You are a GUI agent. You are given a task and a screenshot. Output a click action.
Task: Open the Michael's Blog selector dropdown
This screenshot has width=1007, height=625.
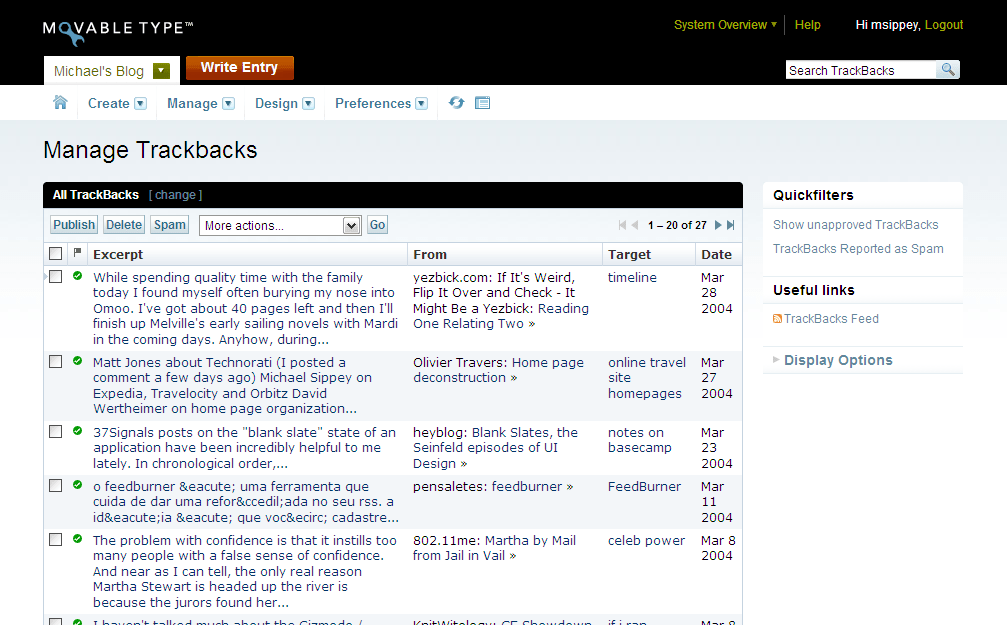click(161, 71)
